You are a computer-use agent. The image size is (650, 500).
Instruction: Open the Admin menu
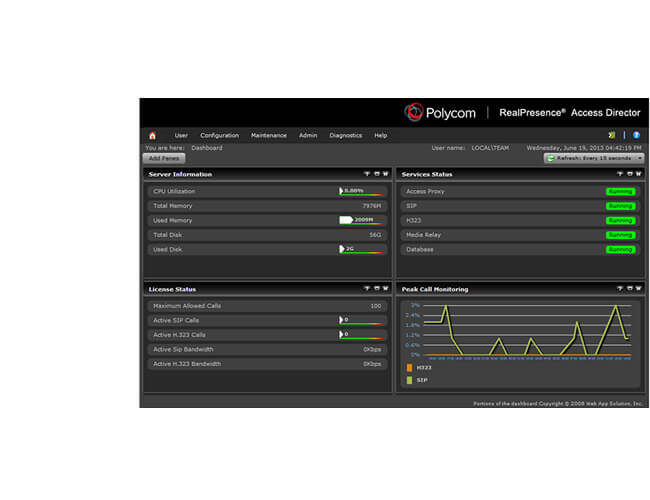(308, 136)
